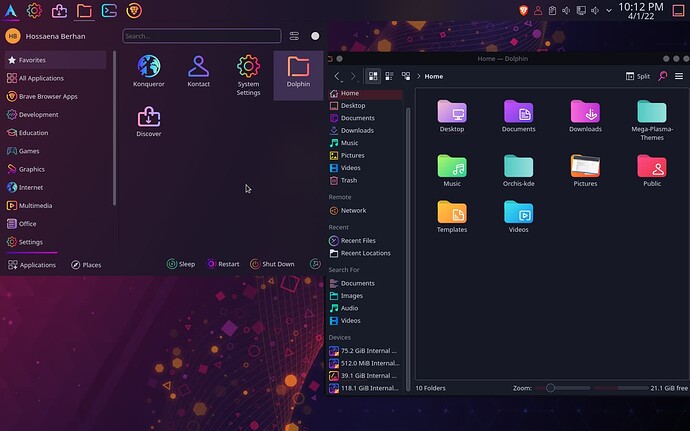Select the Public folder
Viewport: 690px width, 431px height.
click(652, 170)
